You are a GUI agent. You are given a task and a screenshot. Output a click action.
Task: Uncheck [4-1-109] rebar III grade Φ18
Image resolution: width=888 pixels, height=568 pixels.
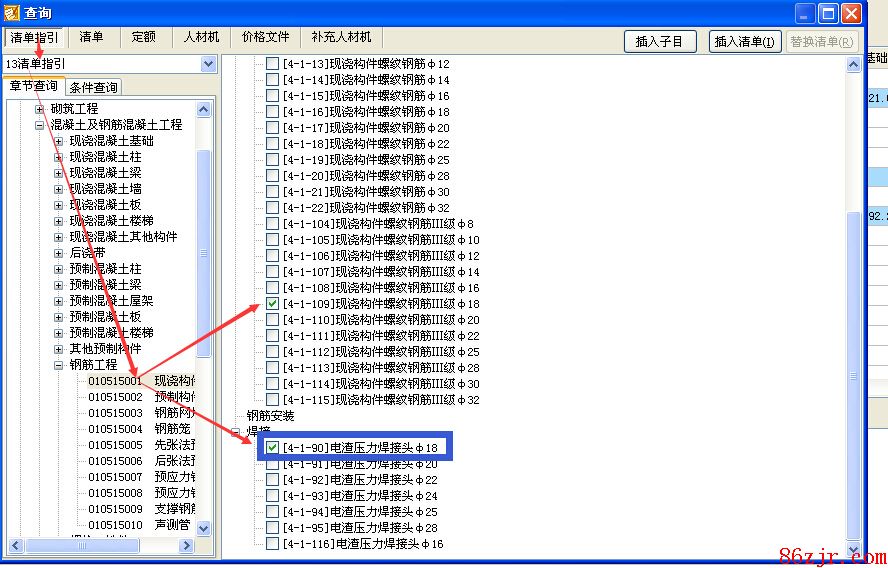coord(272,304)
